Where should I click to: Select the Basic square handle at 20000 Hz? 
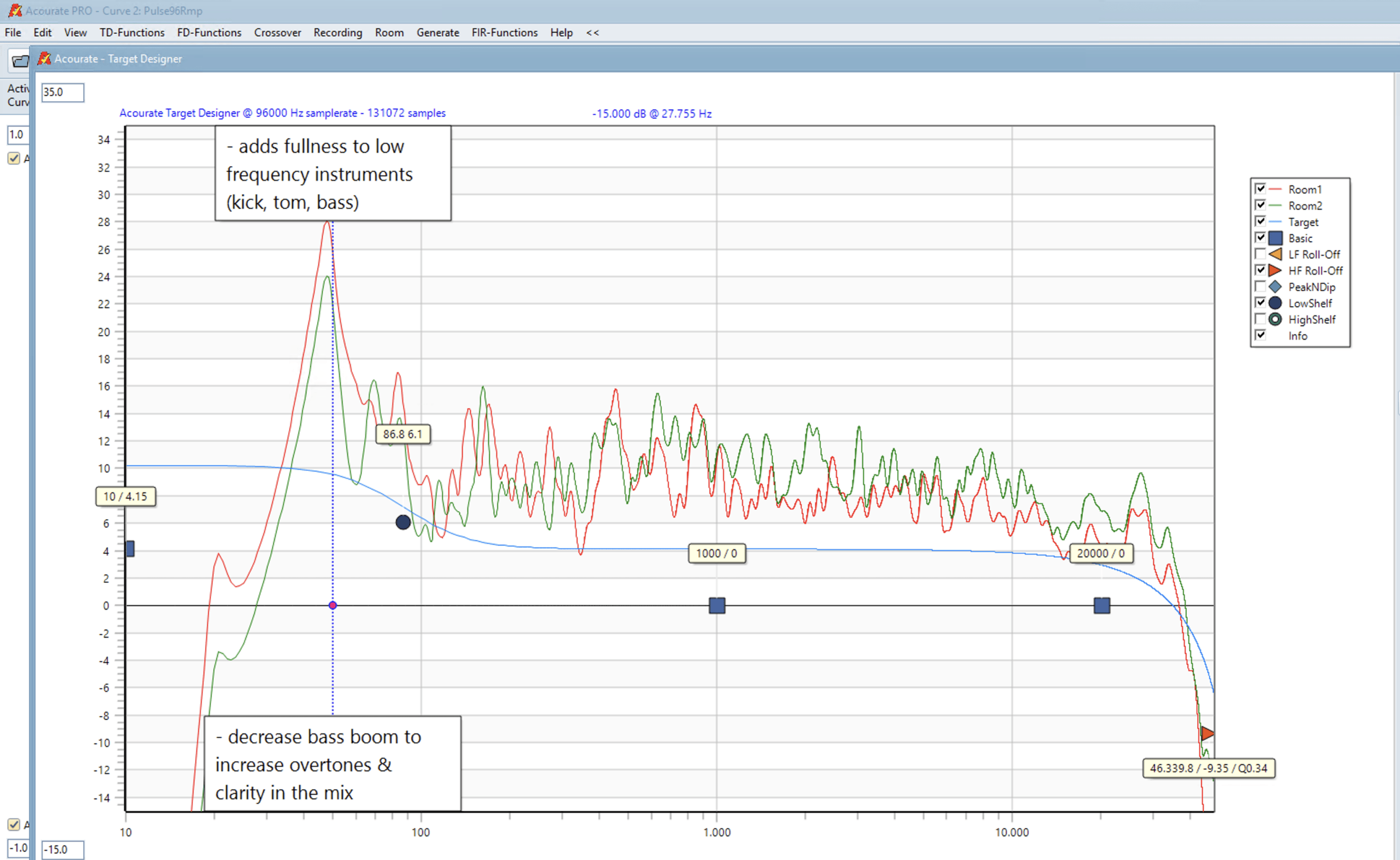(1101, 605)
